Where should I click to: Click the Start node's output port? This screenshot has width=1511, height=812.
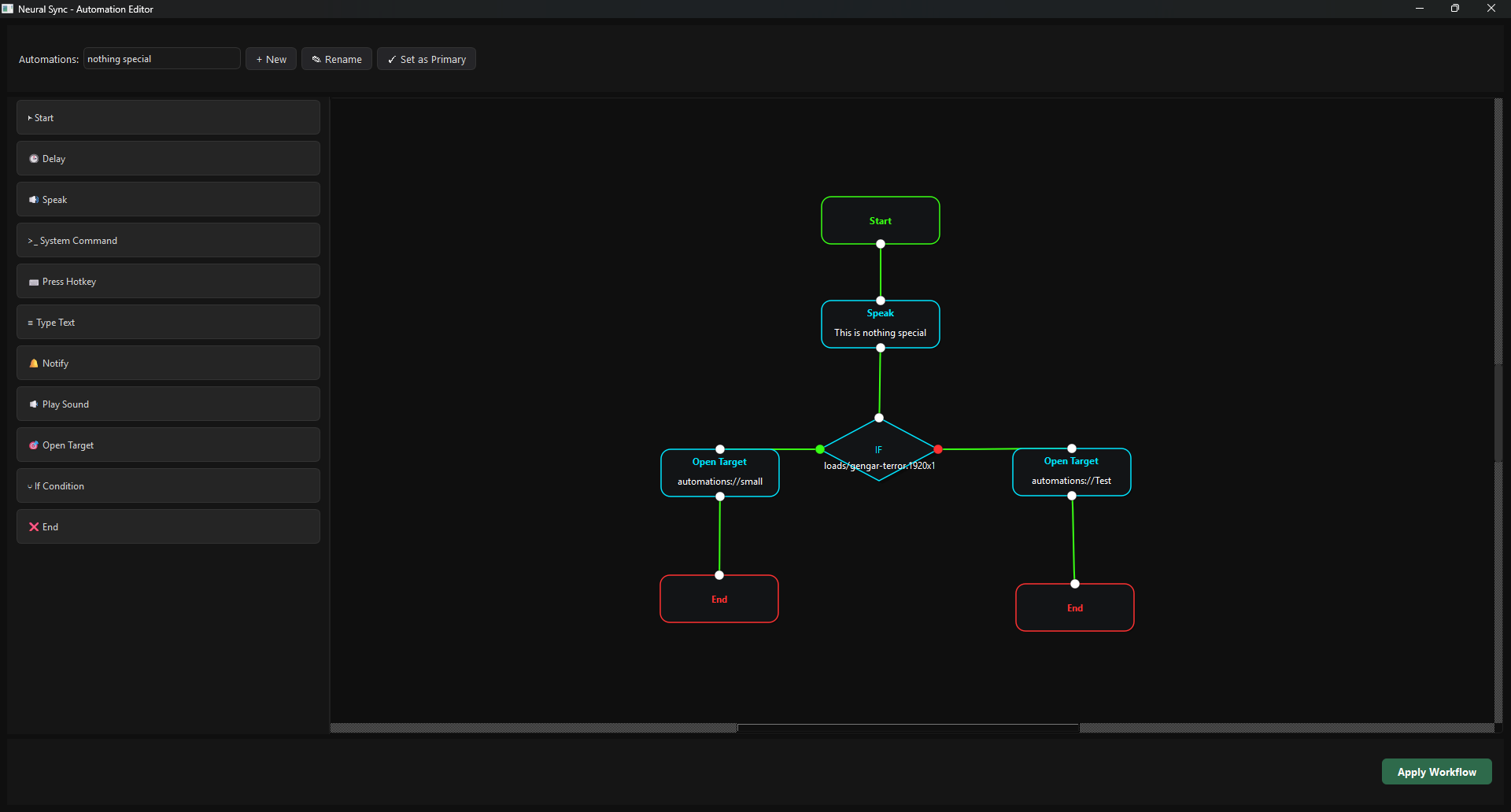point(881,244)
